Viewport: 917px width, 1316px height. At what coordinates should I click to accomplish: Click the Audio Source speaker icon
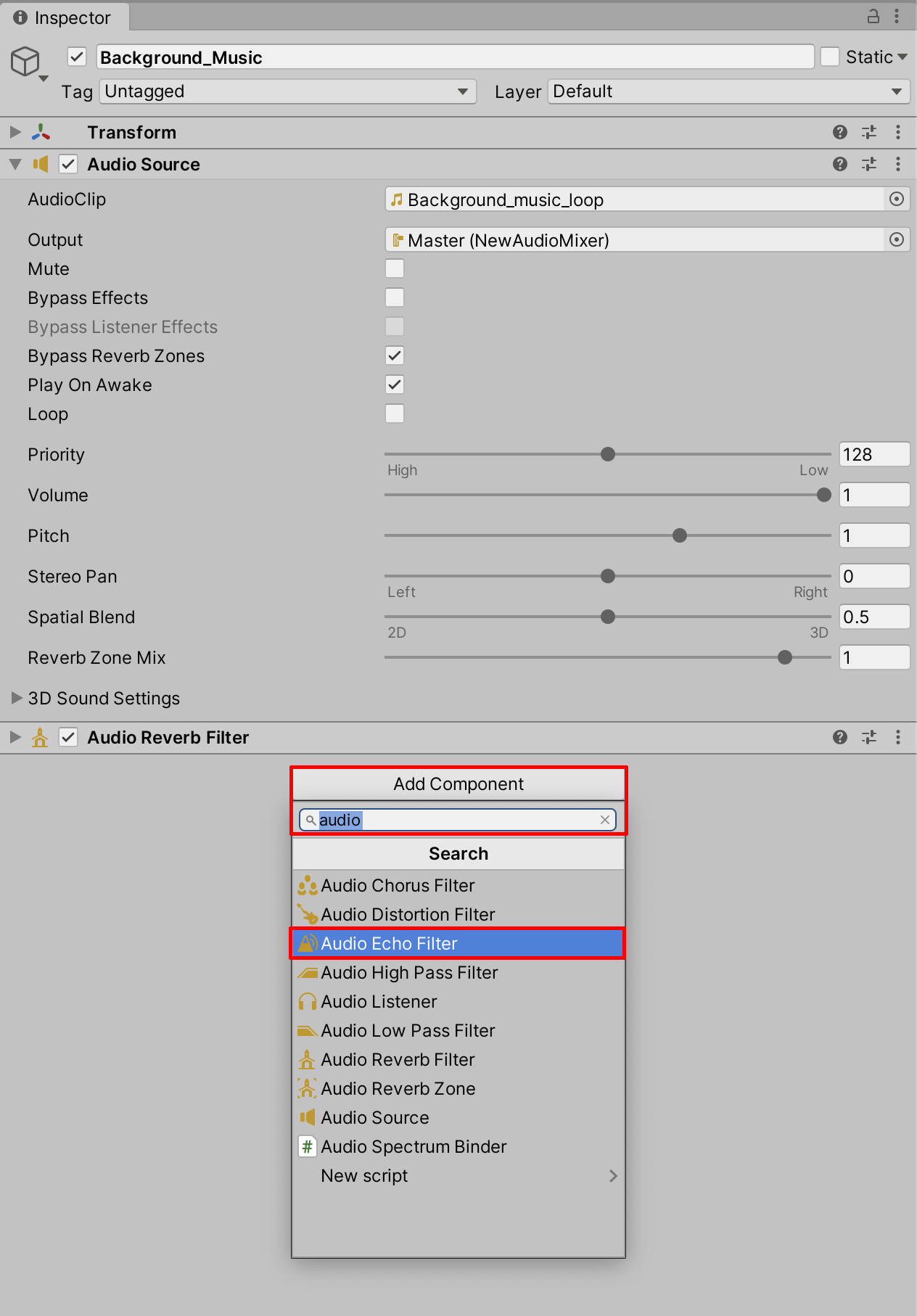(41, 164)
